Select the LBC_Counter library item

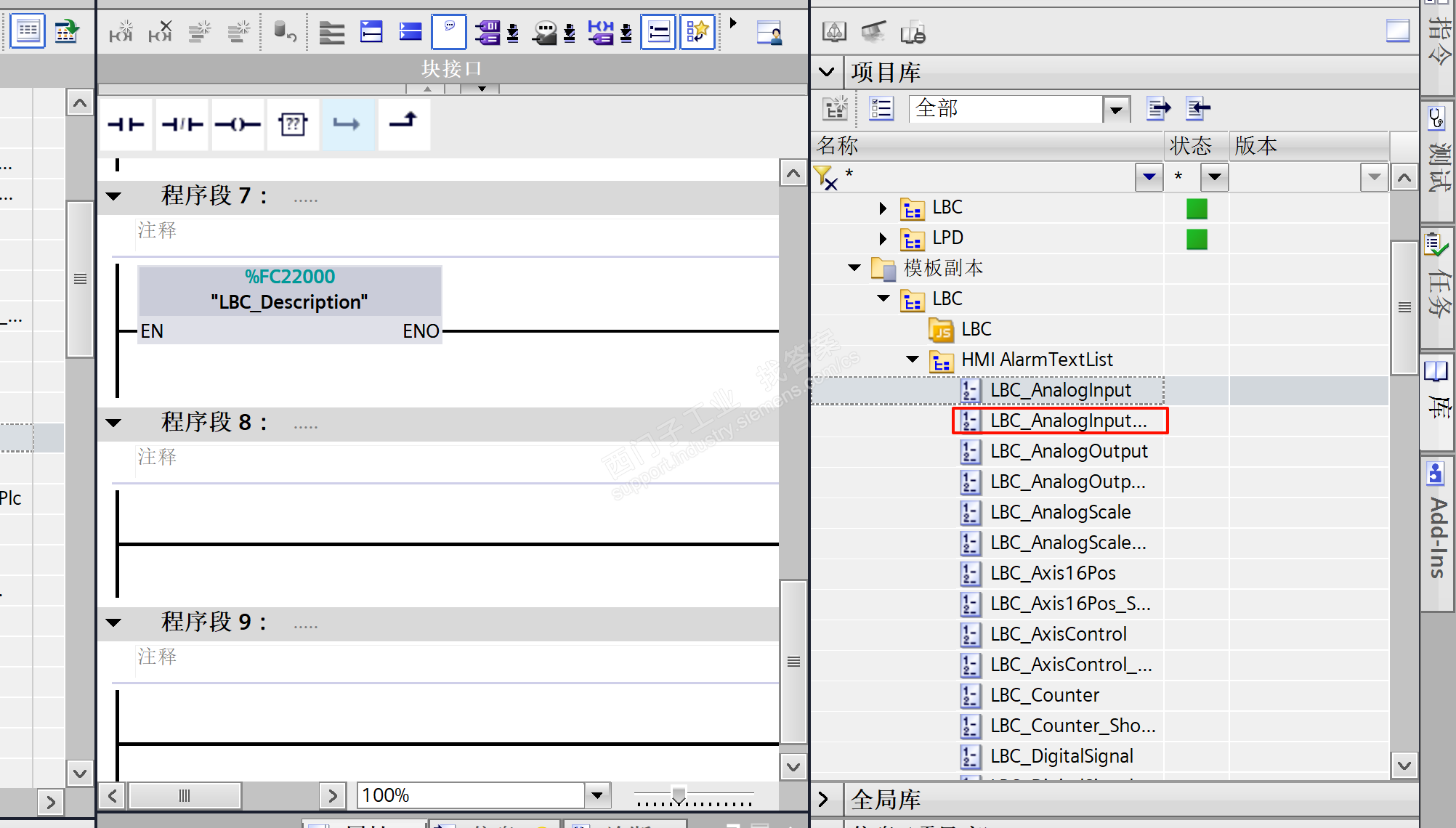point(1044,695)
